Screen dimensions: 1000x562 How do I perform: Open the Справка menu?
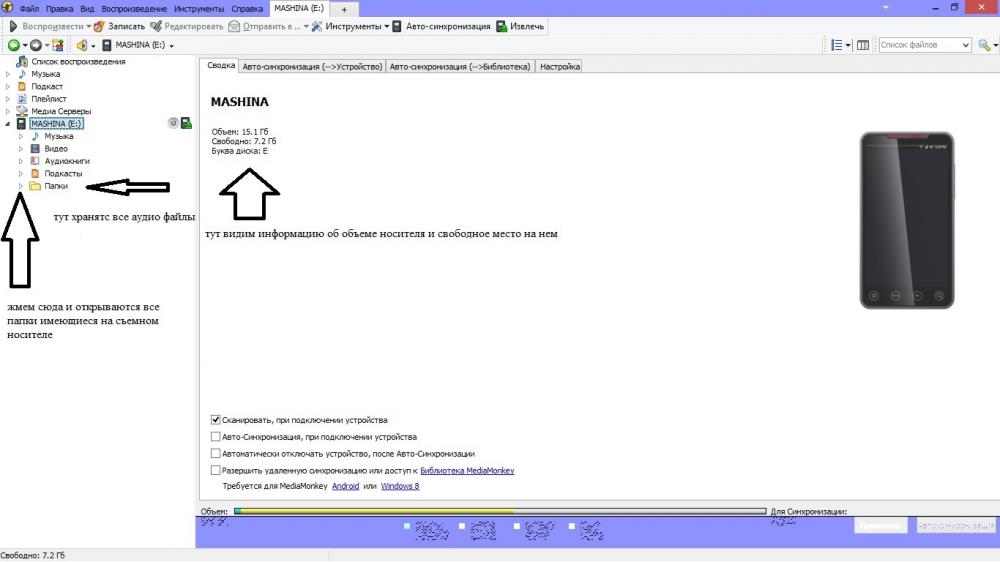pos(247,9)
